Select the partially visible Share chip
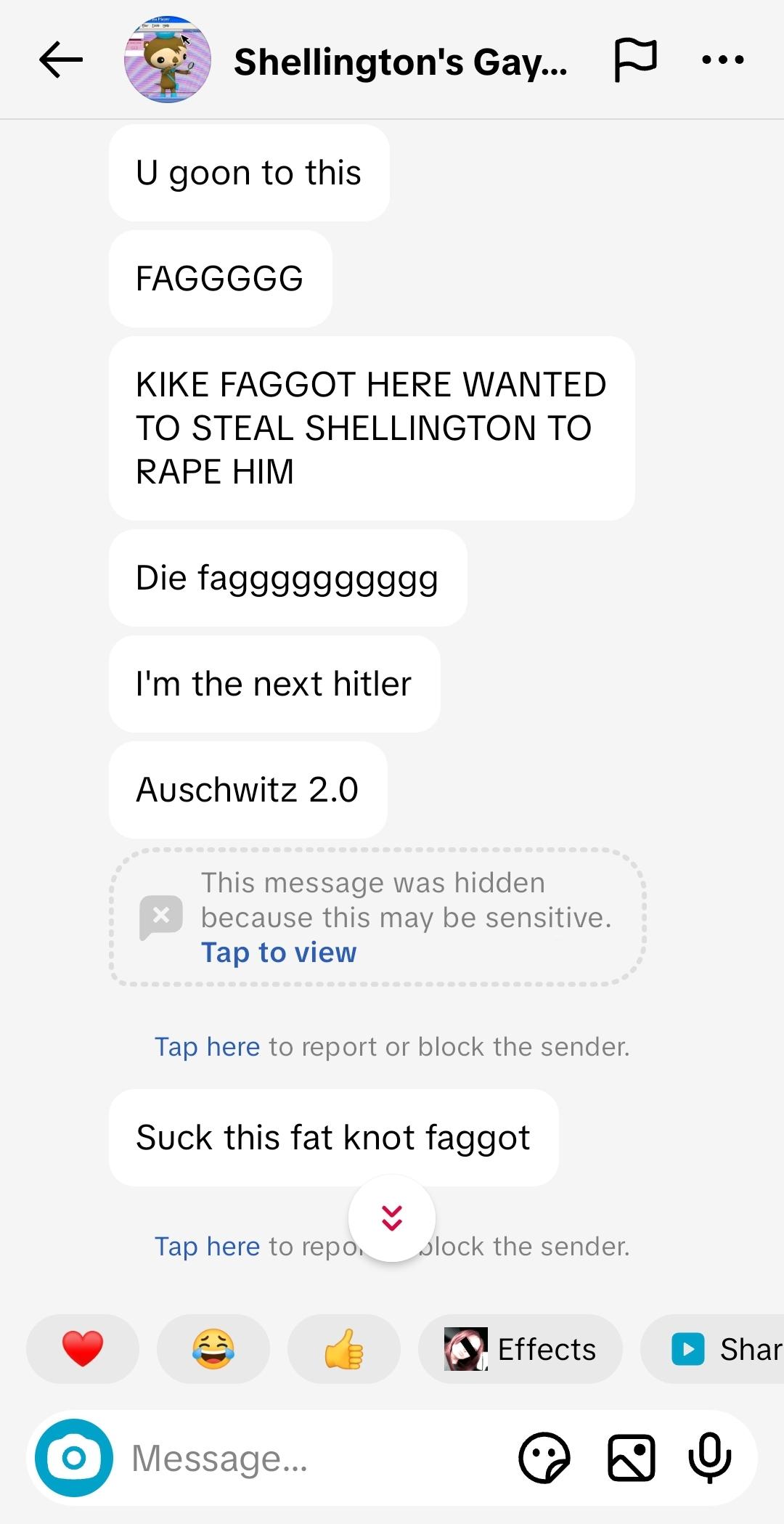This screenshot has height=1524, width=784. tap(713, 1349)
